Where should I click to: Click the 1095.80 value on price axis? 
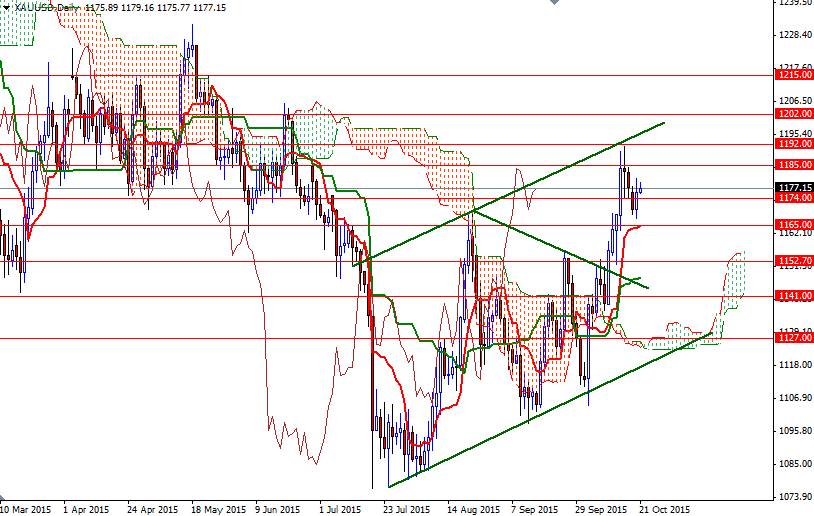pyautogui.click(x=795, y=431)
